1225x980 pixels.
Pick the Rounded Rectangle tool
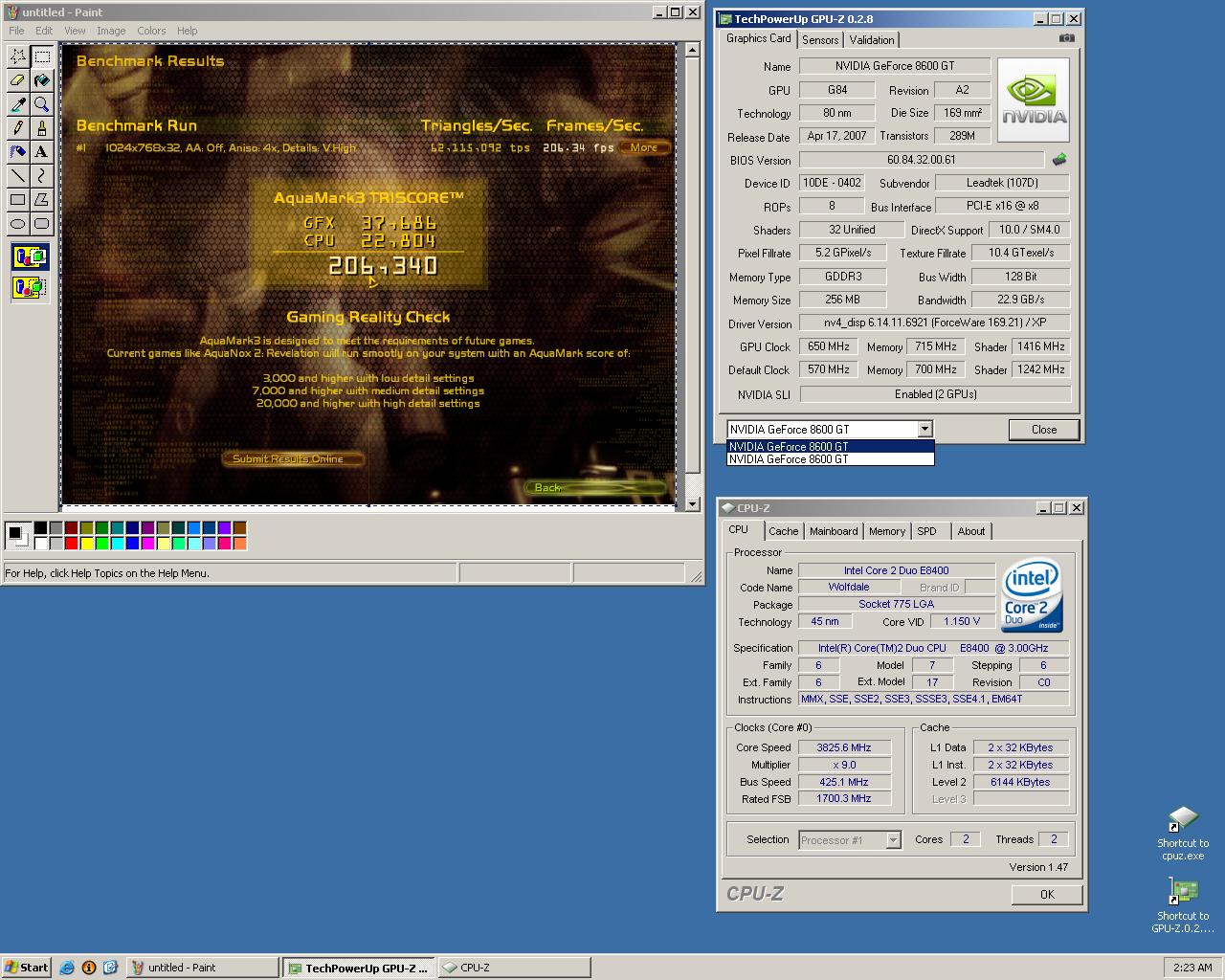coord(41,224)
